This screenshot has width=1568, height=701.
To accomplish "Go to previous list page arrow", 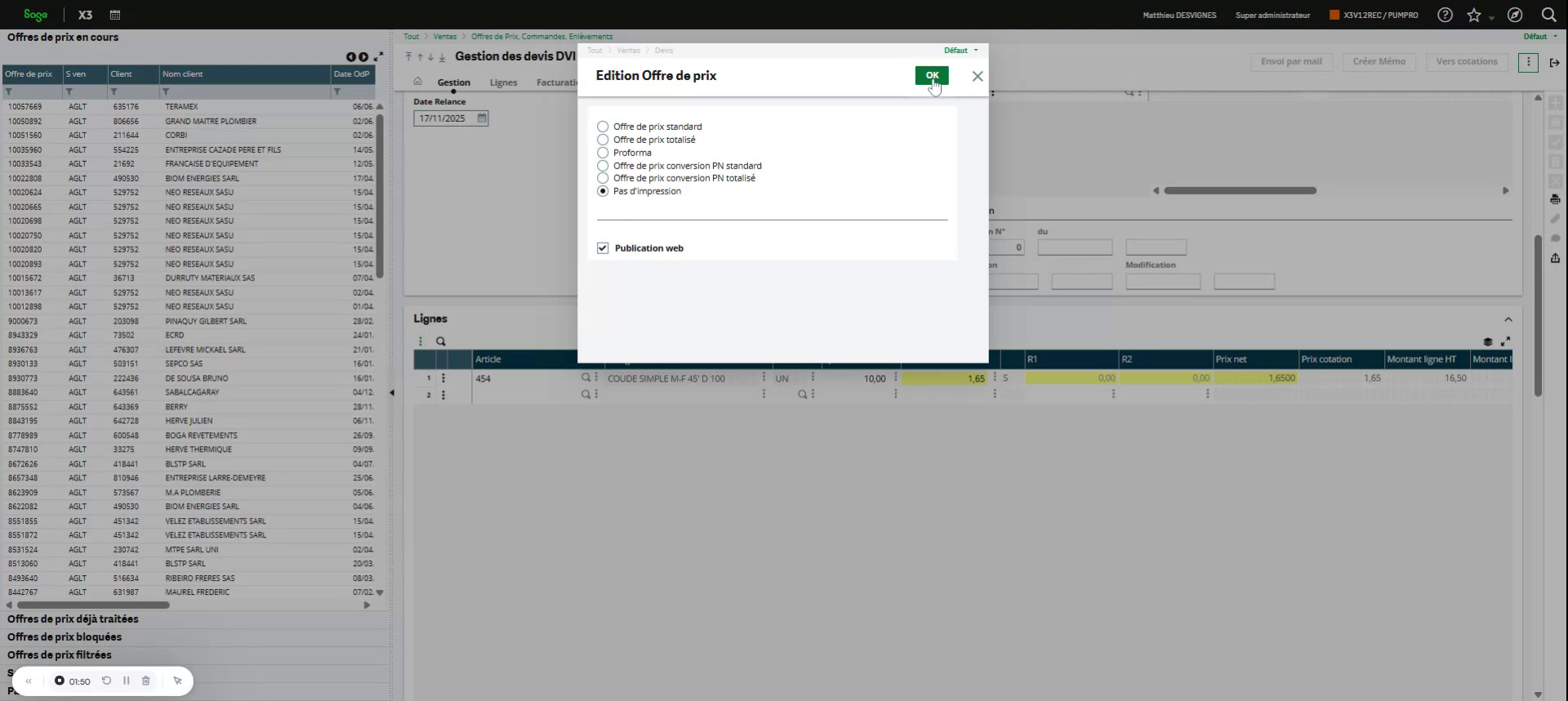I will tap(350, 57).
